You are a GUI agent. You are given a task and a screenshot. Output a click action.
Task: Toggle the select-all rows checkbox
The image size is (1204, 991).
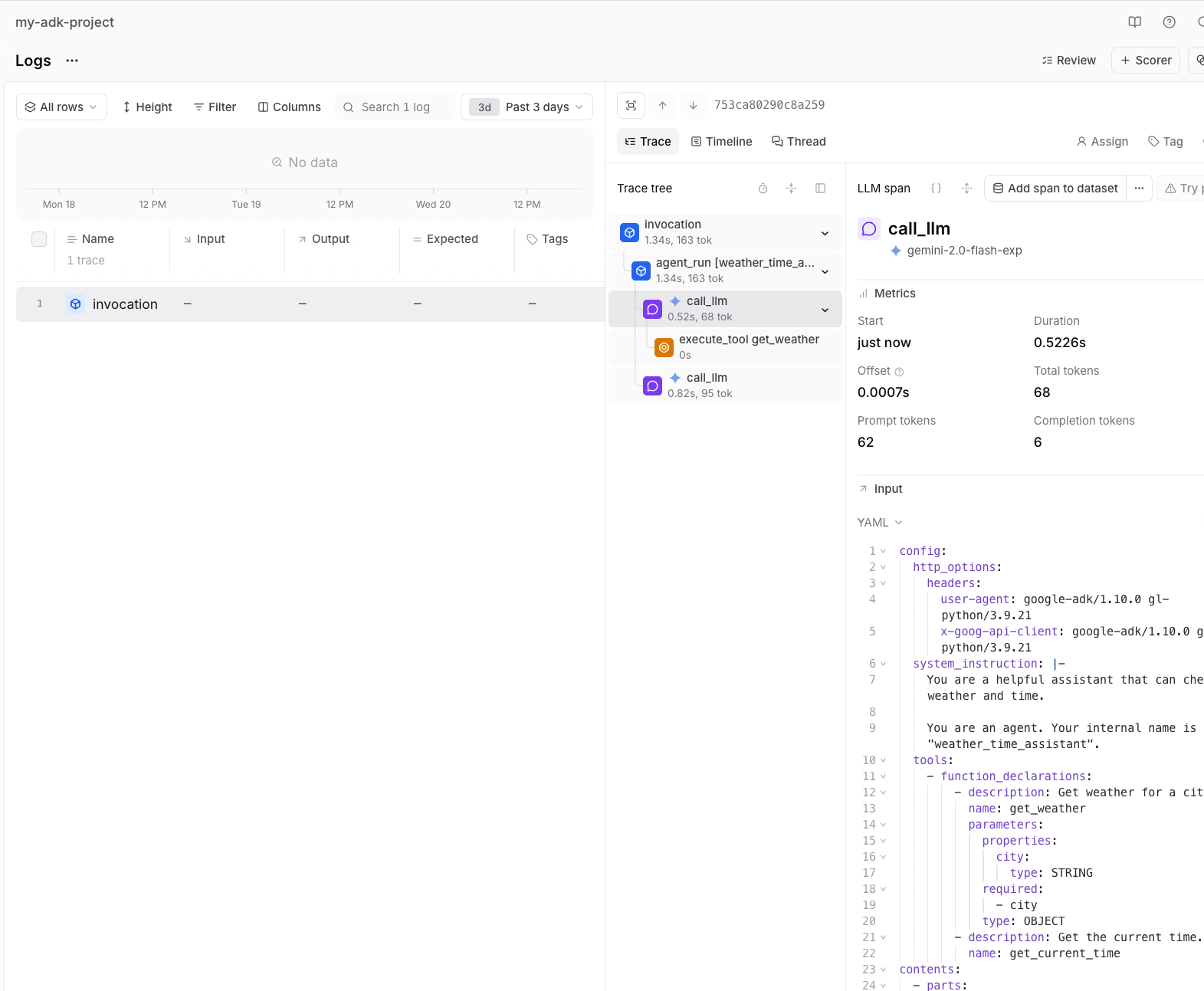(x=39, y=239)
